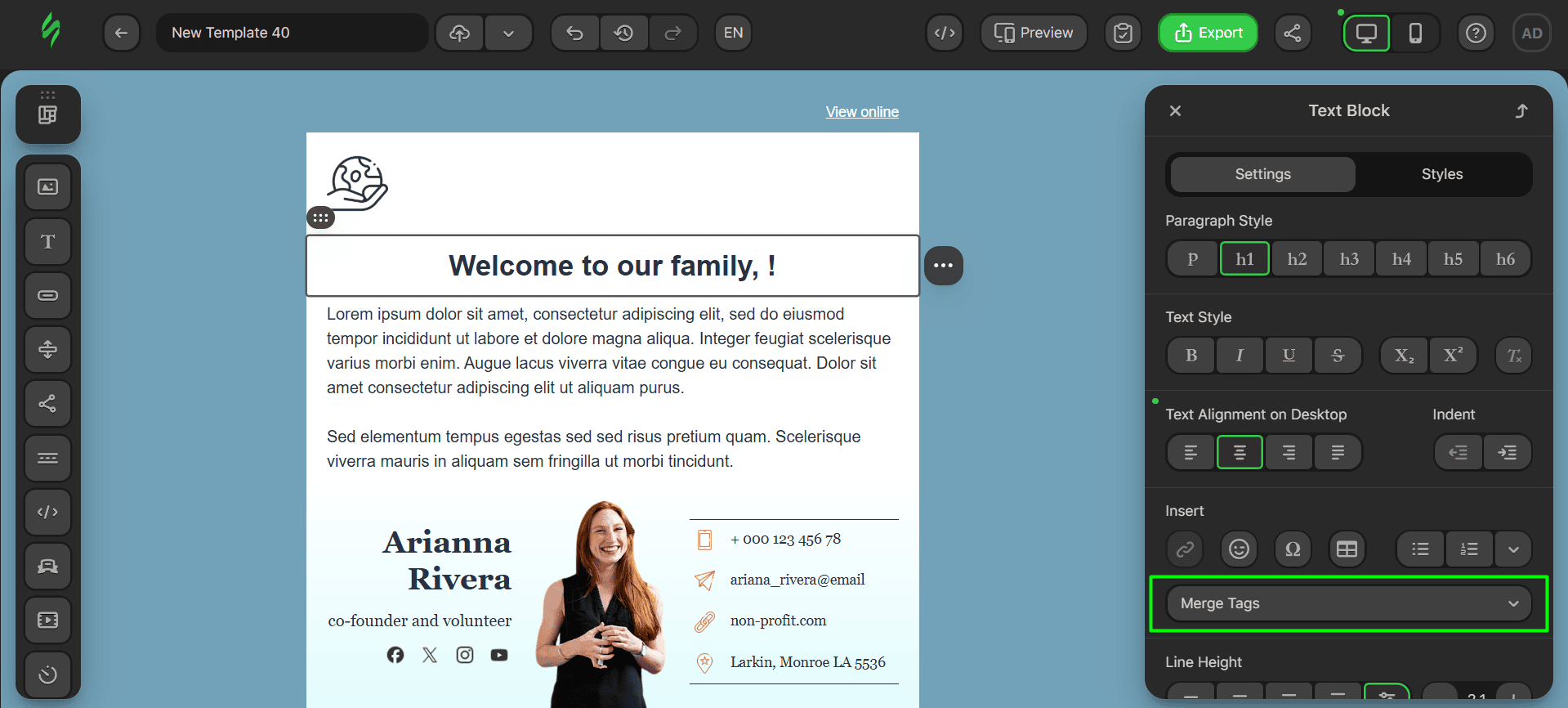Open the code editor icon in top bar
Viewport: 1568px width, 708px height.
[x=945, y=33]
